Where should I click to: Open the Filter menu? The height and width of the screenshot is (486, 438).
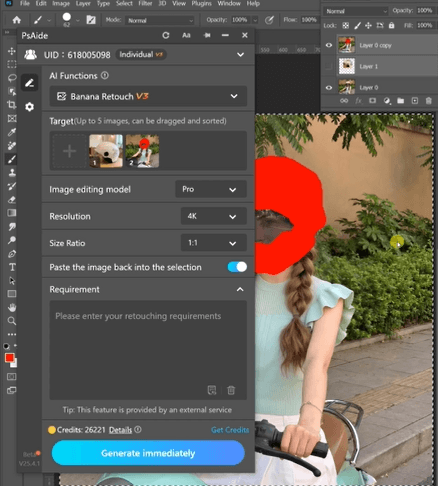pos(145,4)
